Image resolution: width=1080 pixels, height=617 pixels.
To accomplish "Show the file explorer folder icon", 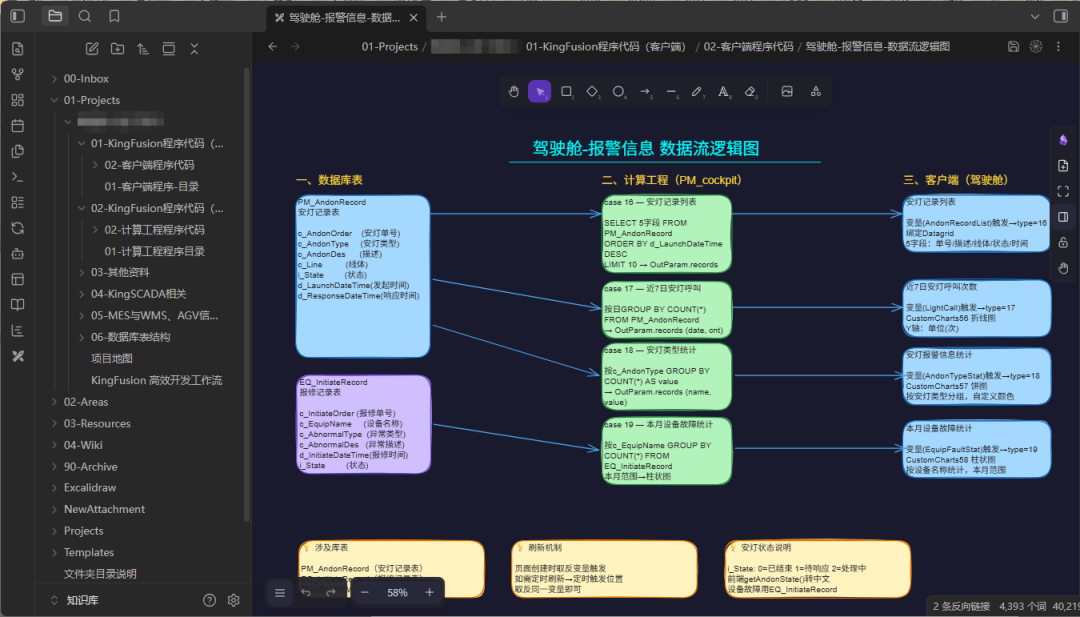I will click(x=55, y=17).
